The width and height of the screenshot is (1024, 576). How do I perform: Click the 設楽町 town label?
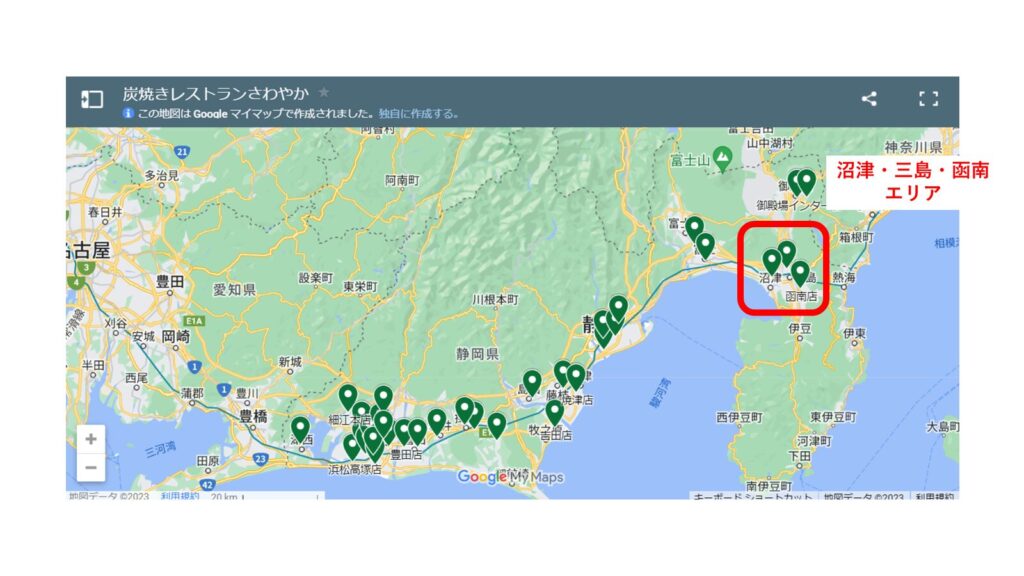coord(315,278)
